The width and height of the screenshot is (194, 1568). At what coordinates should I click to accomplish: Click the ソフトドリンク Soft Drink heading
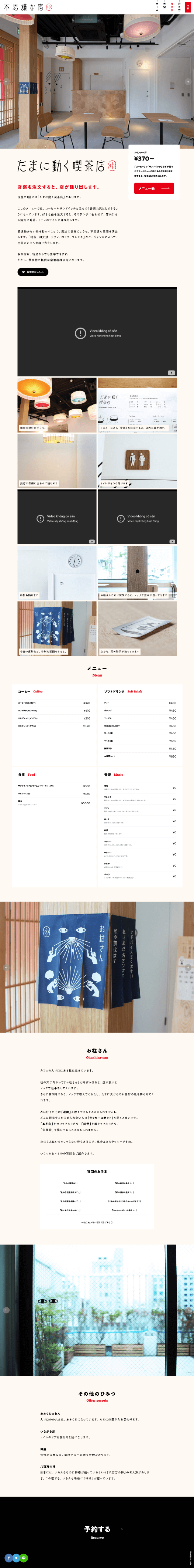click(x=123, y=691)
